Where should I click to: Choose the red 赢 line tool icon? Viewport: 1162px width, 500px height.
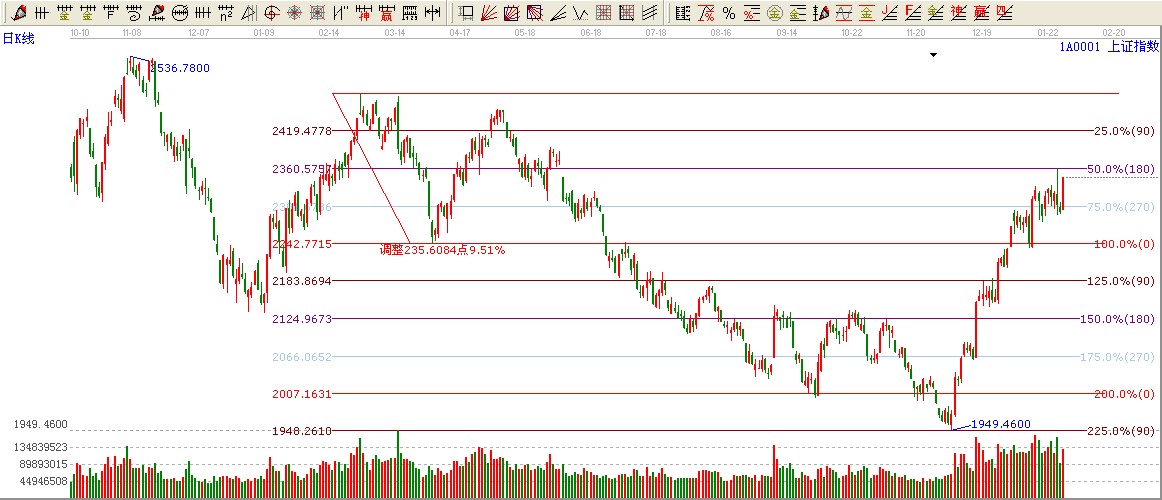pos(386,13)
